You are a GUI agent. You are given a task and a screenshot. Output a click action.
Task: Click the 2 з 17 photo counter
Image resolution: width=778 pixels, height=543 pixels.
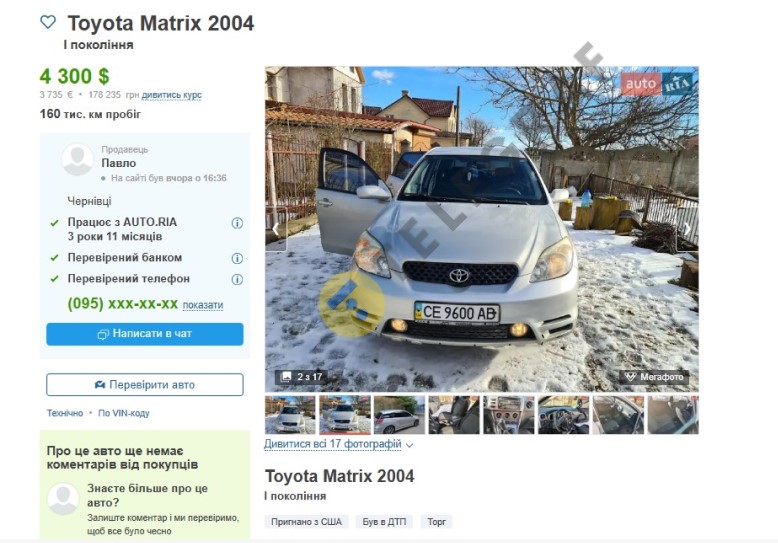pos(300,377)
